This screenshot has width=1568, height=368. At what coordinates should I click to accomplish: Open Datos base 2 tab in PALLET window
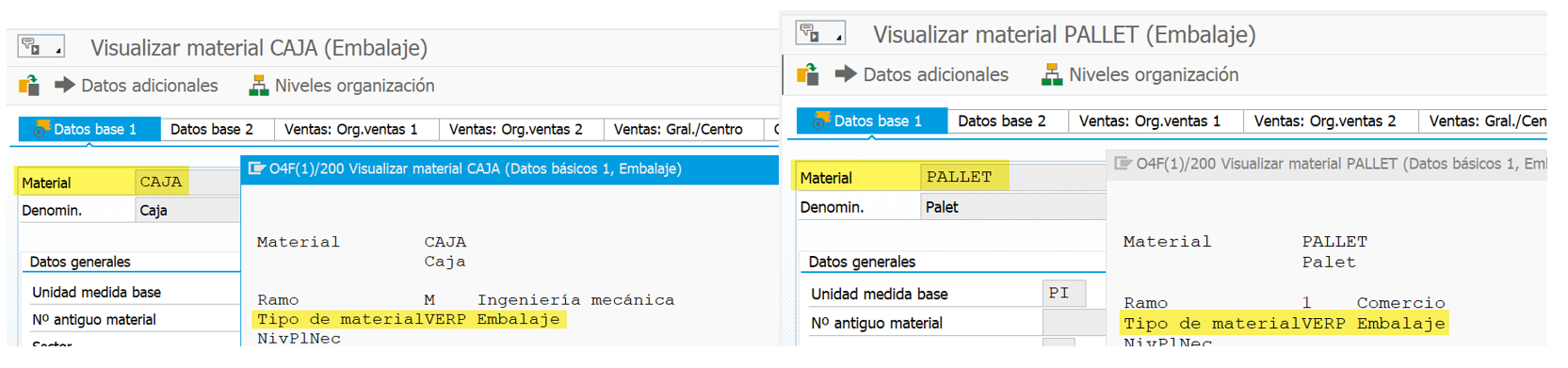(1001, 120)
